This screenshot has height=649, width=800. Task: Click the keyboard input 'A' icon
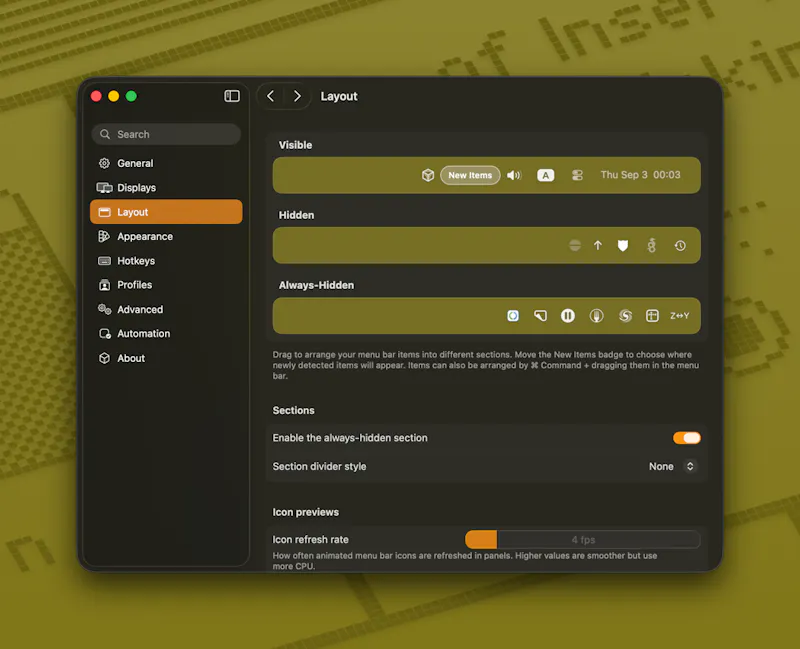coord(545,175)
